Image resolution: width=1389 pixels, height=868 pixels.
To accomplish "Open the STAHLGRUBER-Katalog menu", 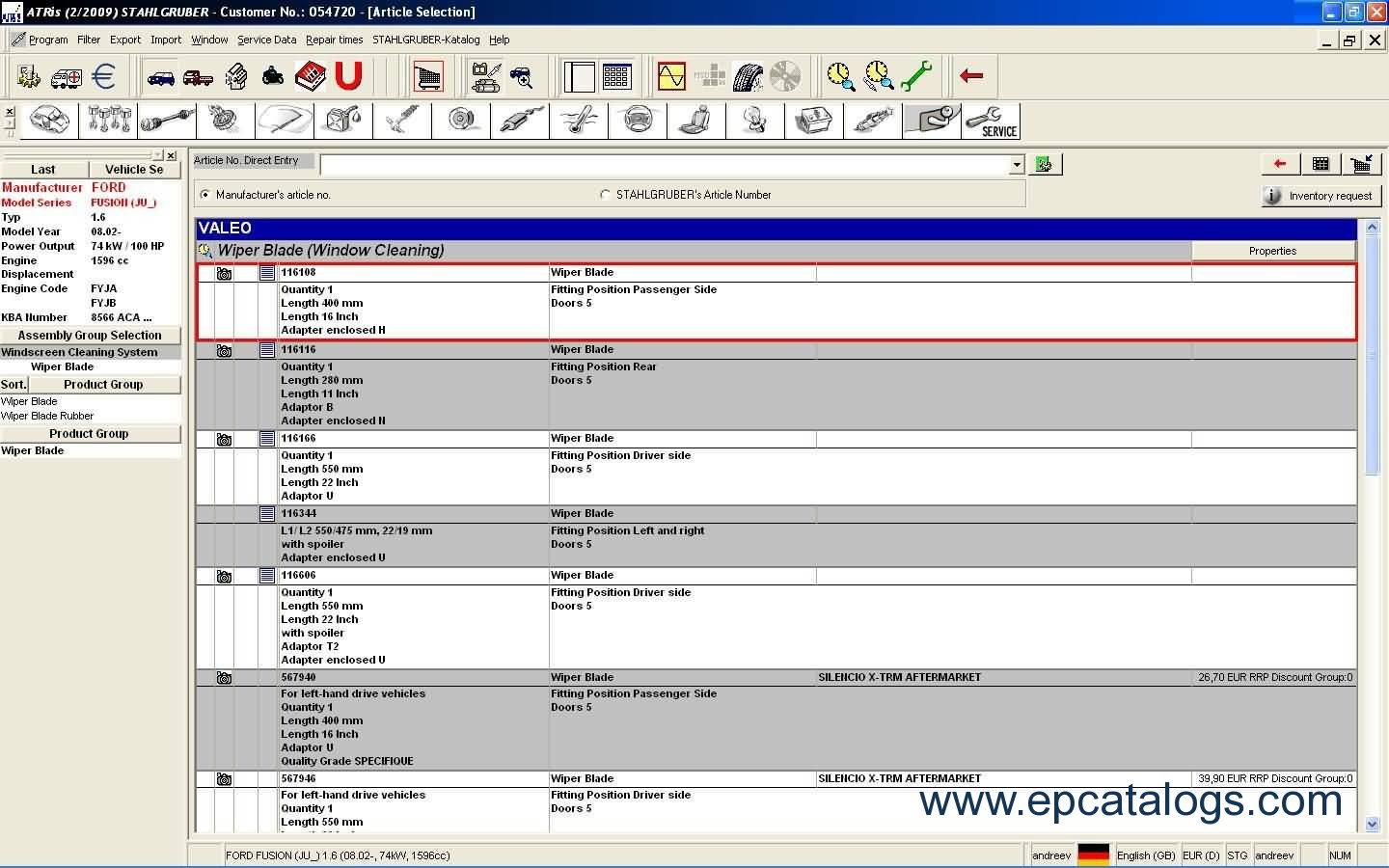I will [x=425, y=40].
